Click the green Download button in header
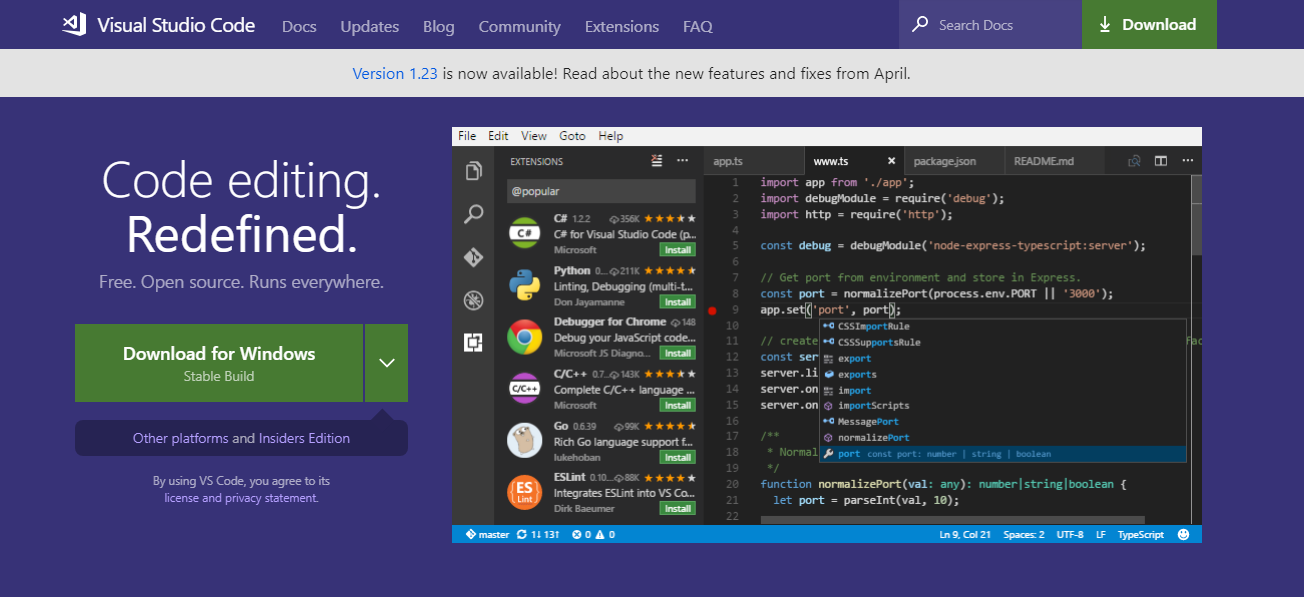 pos(1149,25)
